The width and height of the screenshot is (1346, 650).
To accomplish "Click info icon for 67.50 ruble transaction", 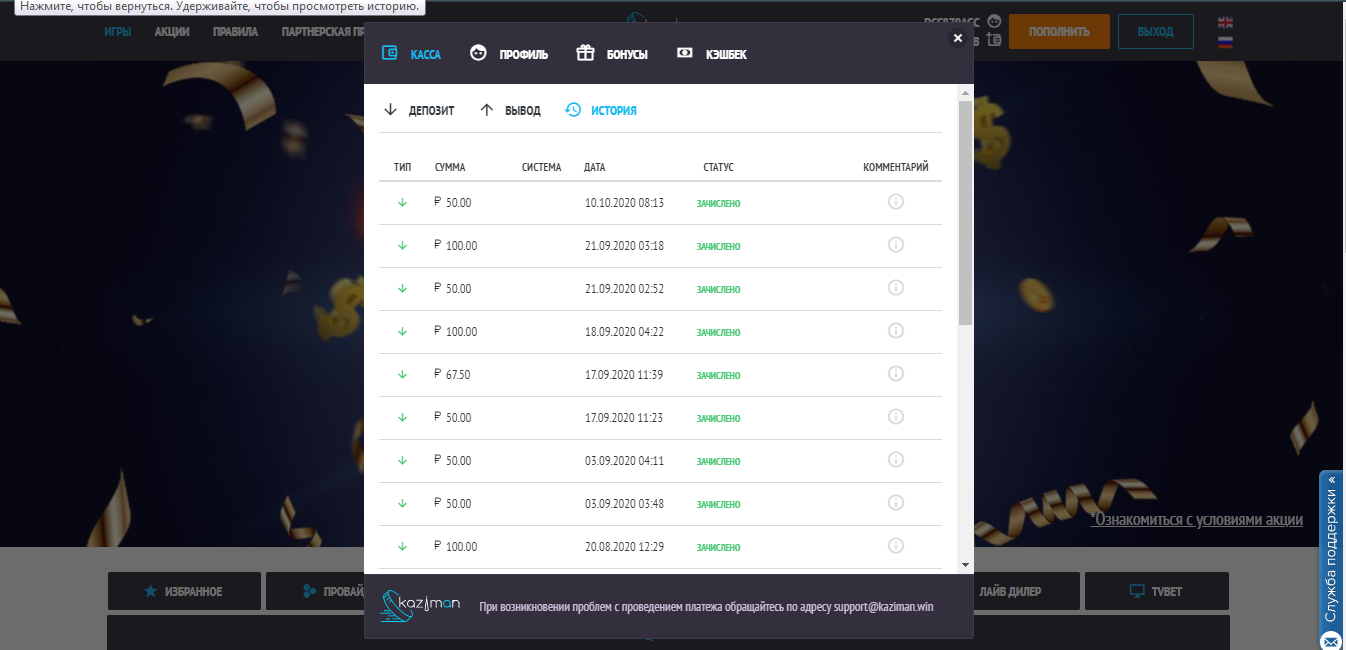I will point(896,374).
